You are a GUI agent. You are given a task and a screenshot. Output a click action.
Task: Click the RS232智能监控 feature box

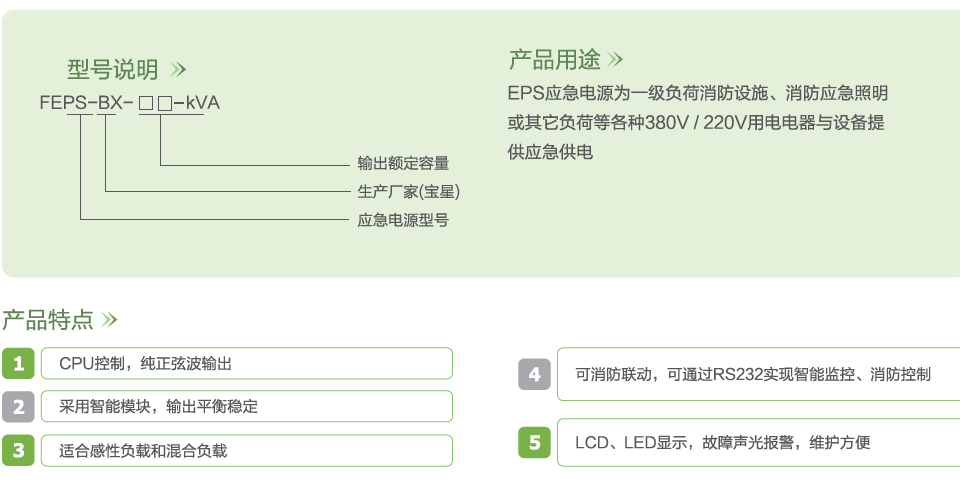[x=759, y=374]
